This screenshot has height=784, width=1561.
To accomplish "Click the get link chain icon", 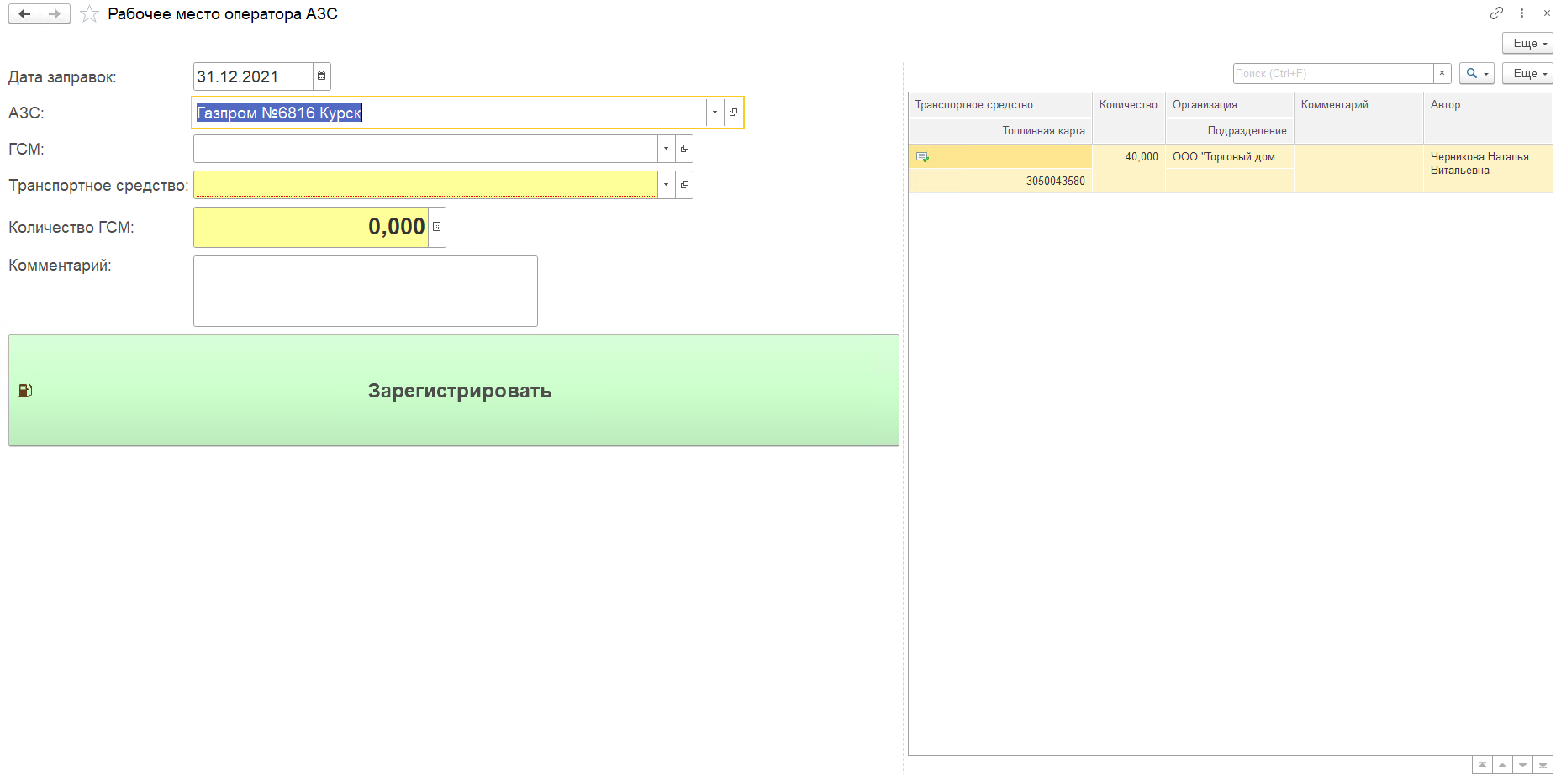I will tap(1496, 13).
